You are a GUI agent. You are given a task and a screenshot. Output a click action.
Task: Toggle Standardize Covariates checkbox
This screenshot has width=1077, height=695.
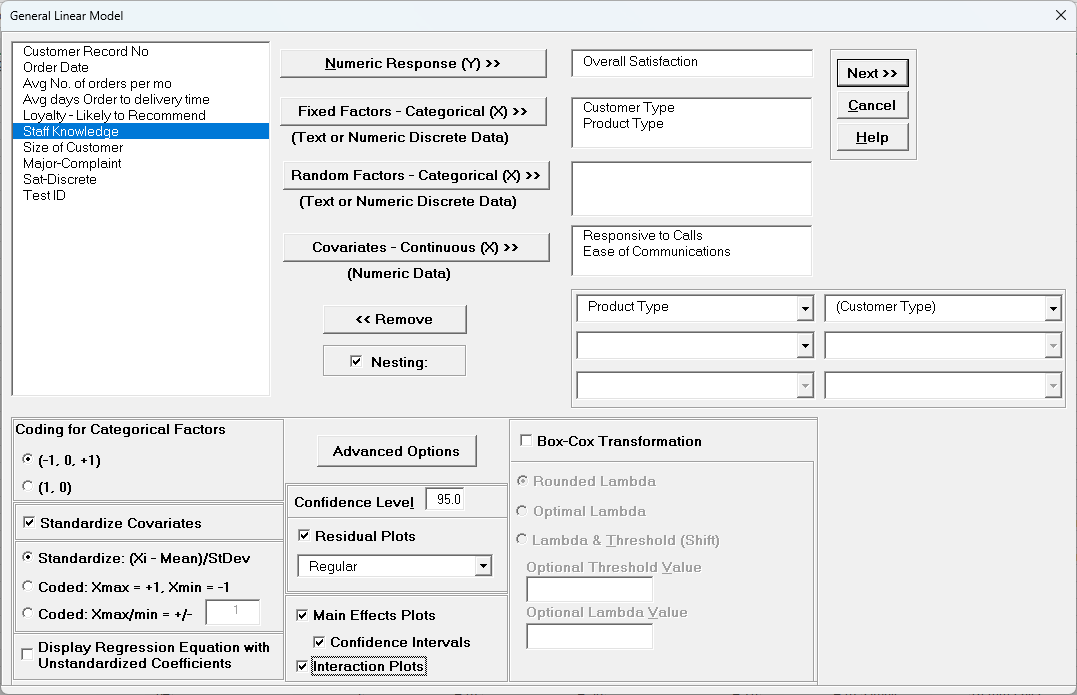pyautogui.click(x=29, y=523)
